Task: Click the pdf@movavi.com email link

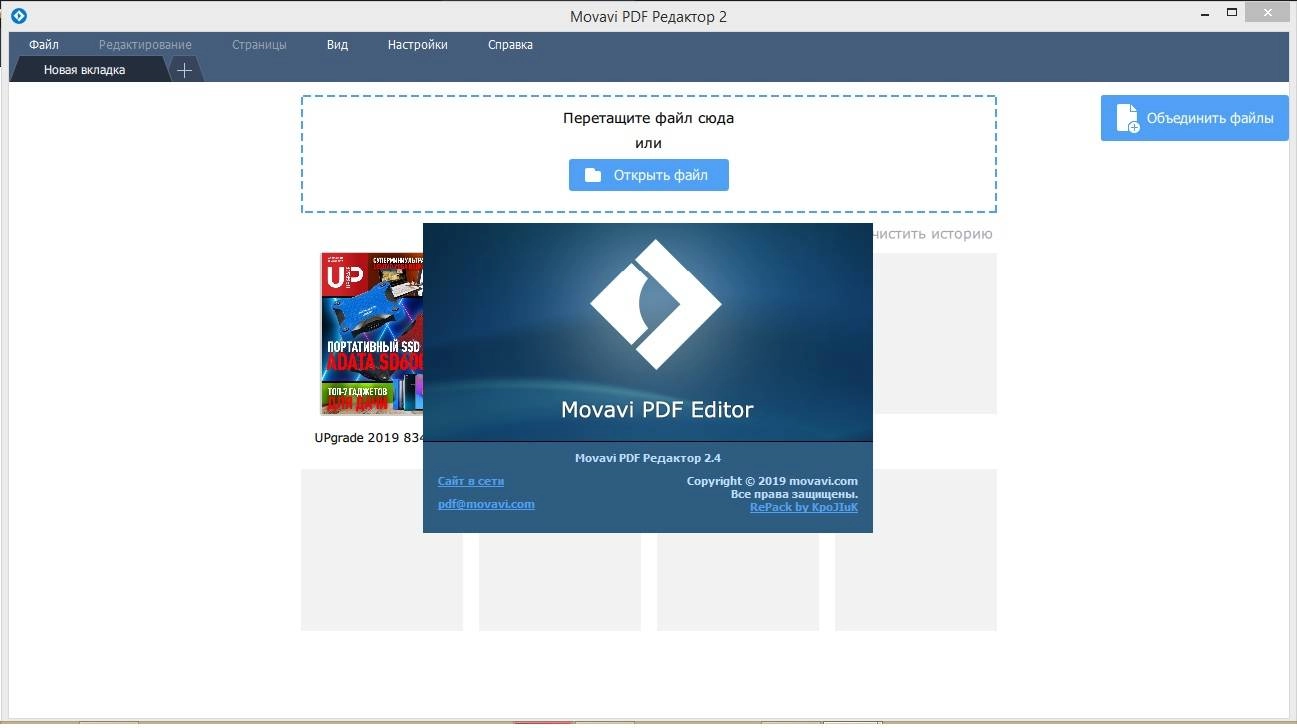Action: (x=486, y=504)
